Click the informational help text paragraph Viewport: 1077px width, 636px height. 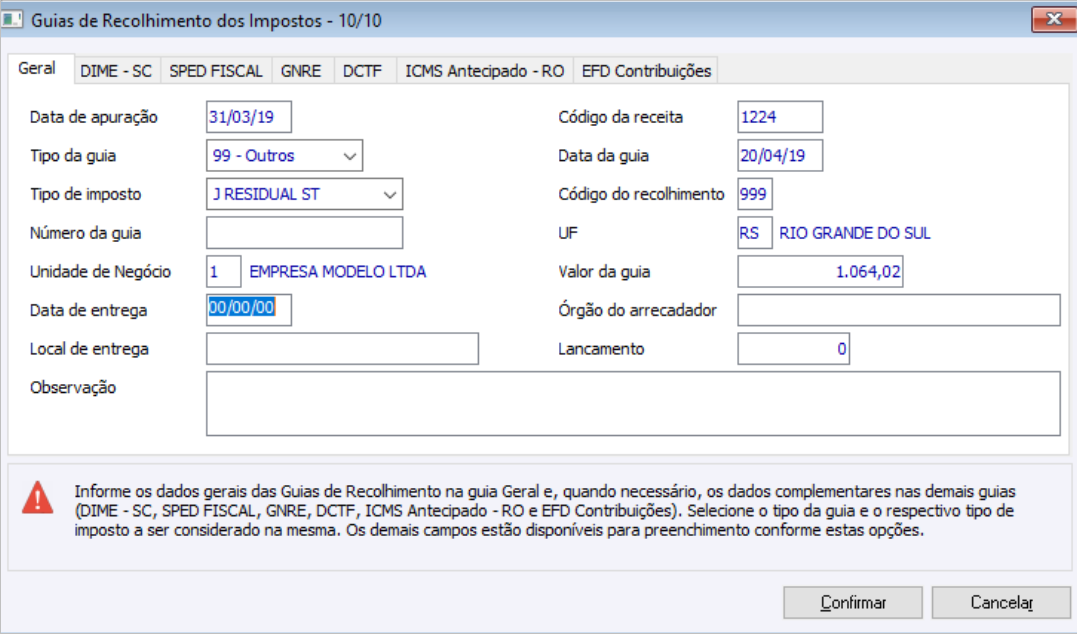[545, 511]
